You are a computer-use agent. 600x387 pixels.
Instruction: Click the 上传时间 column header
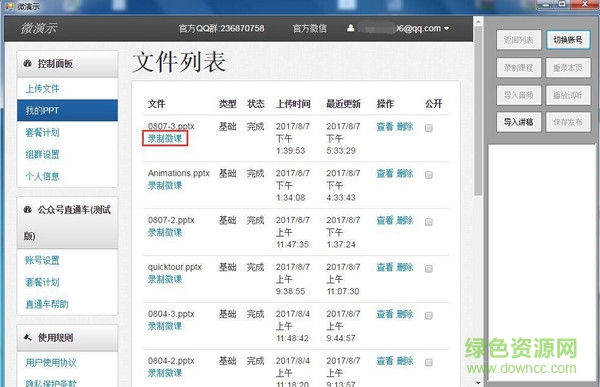point(293,104)
